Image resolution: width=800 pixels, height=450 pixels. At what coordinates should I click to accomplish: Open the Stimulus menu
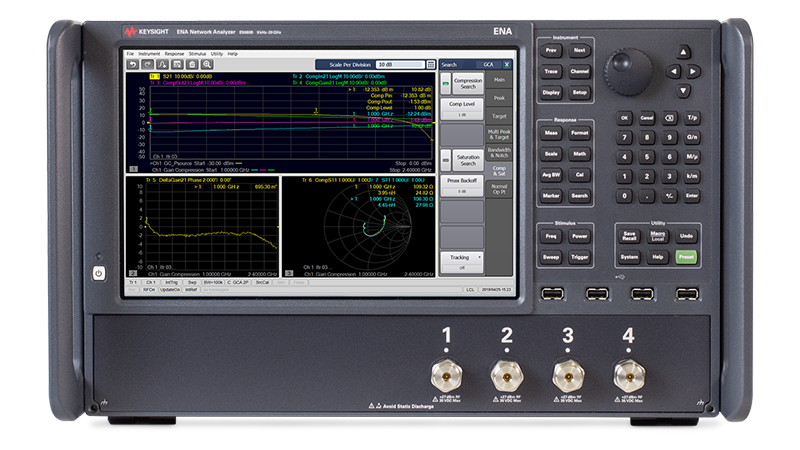[x=197, y=54]
